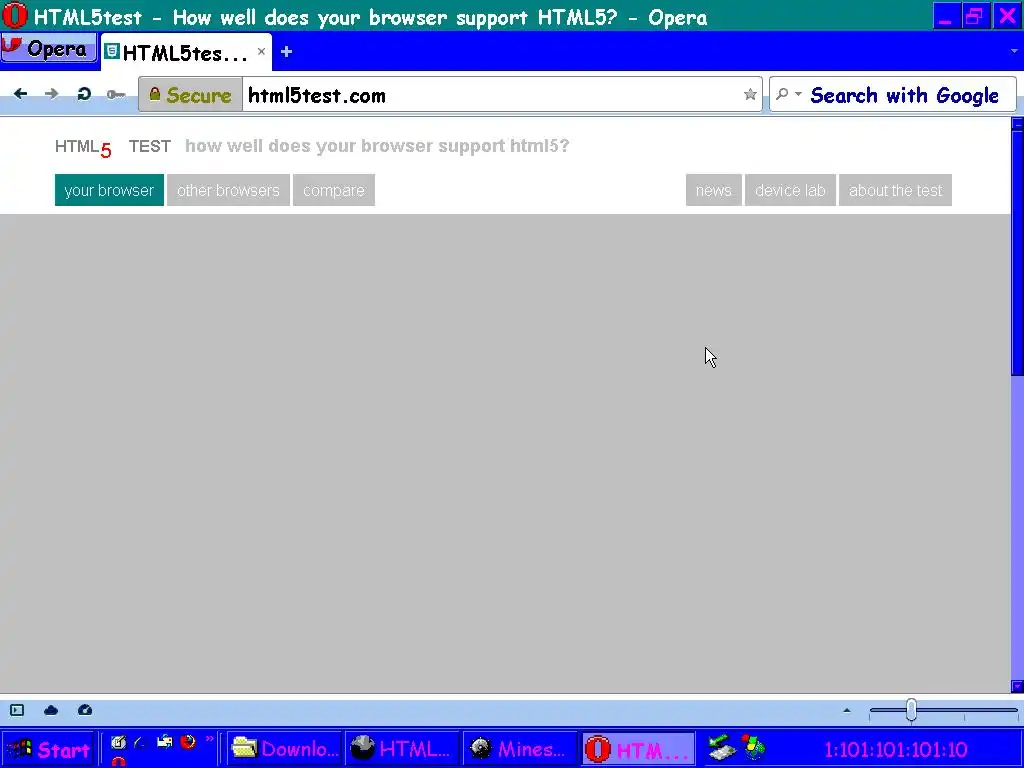This screenshot has height=768, width=1024.
Task: Open search engine dropdown magnifier
Action: click(787, 95)
